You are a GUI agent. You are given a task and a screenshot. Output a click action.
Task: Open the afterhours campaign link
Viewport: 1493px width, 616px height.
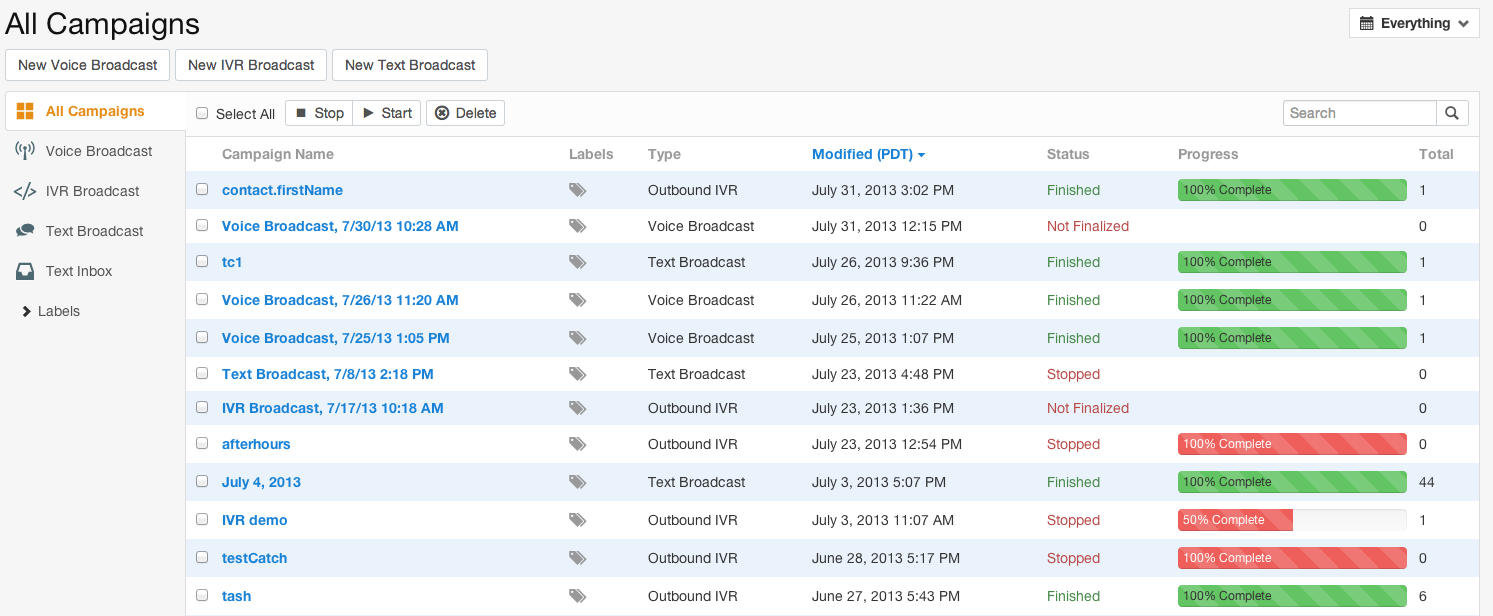256,444
